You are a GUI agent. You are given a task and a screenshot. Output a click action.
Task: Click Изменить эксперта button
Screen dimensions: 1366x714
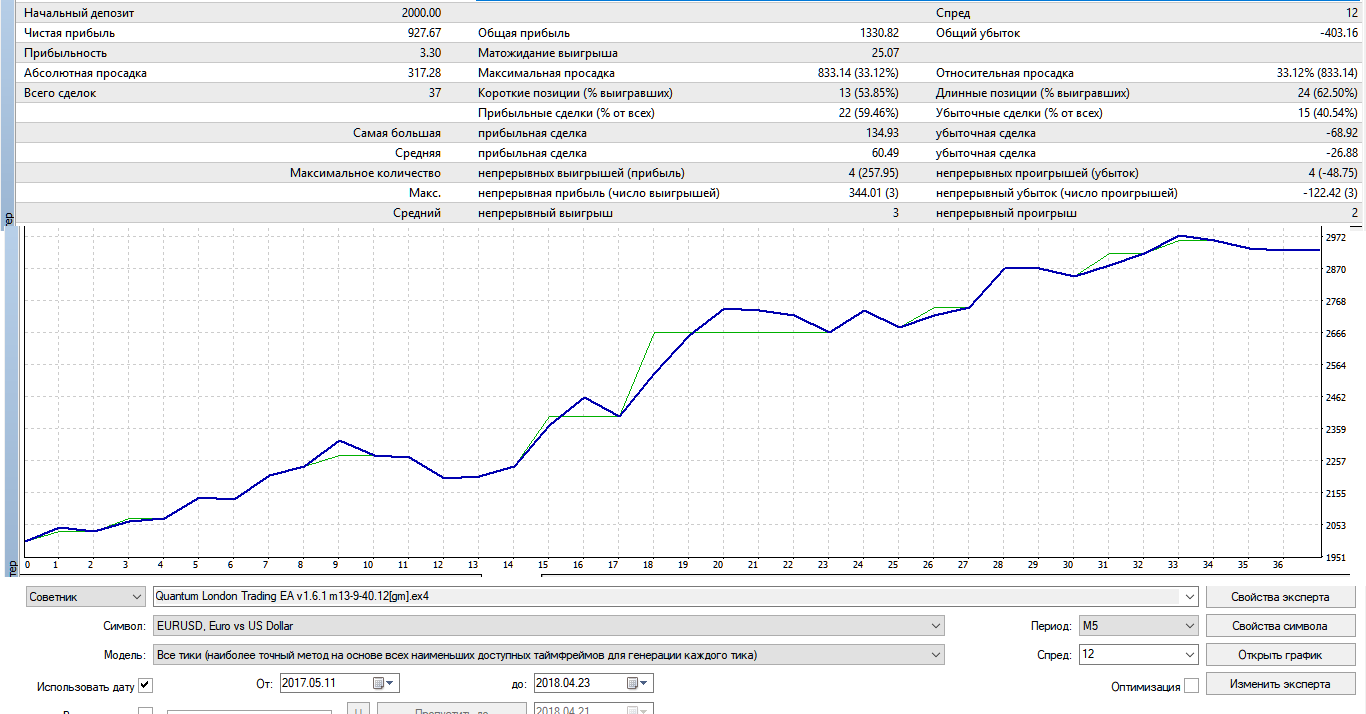tap(1280, 684)
